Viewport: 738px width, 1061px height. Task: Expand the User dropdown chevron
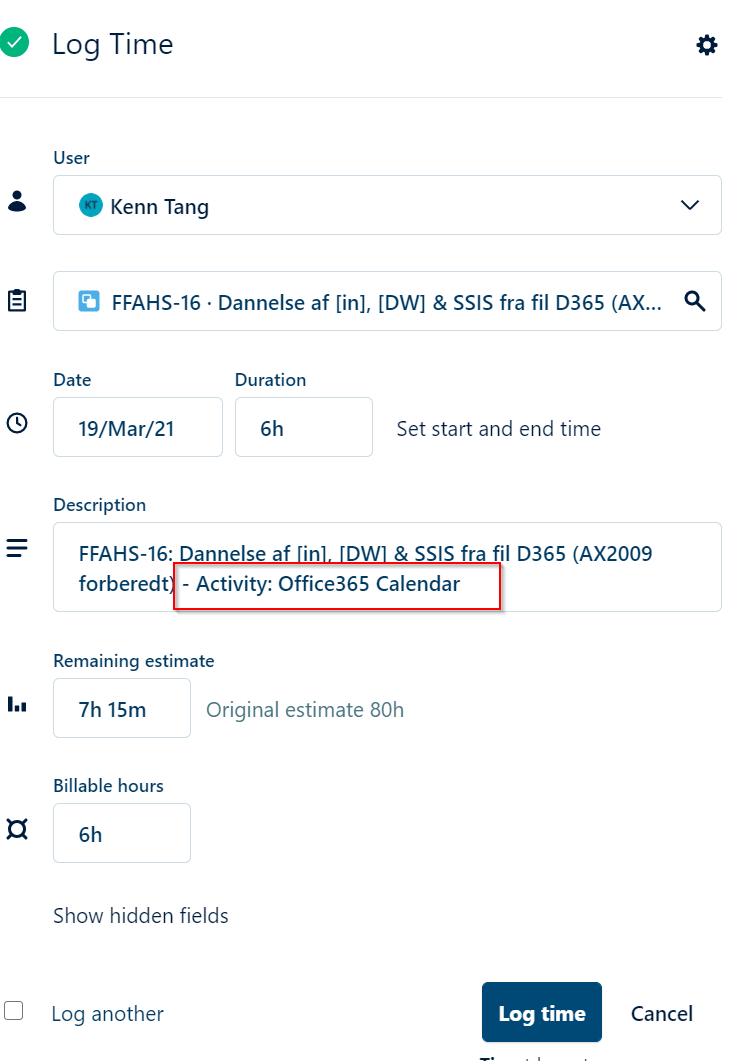tap(689, 205)
